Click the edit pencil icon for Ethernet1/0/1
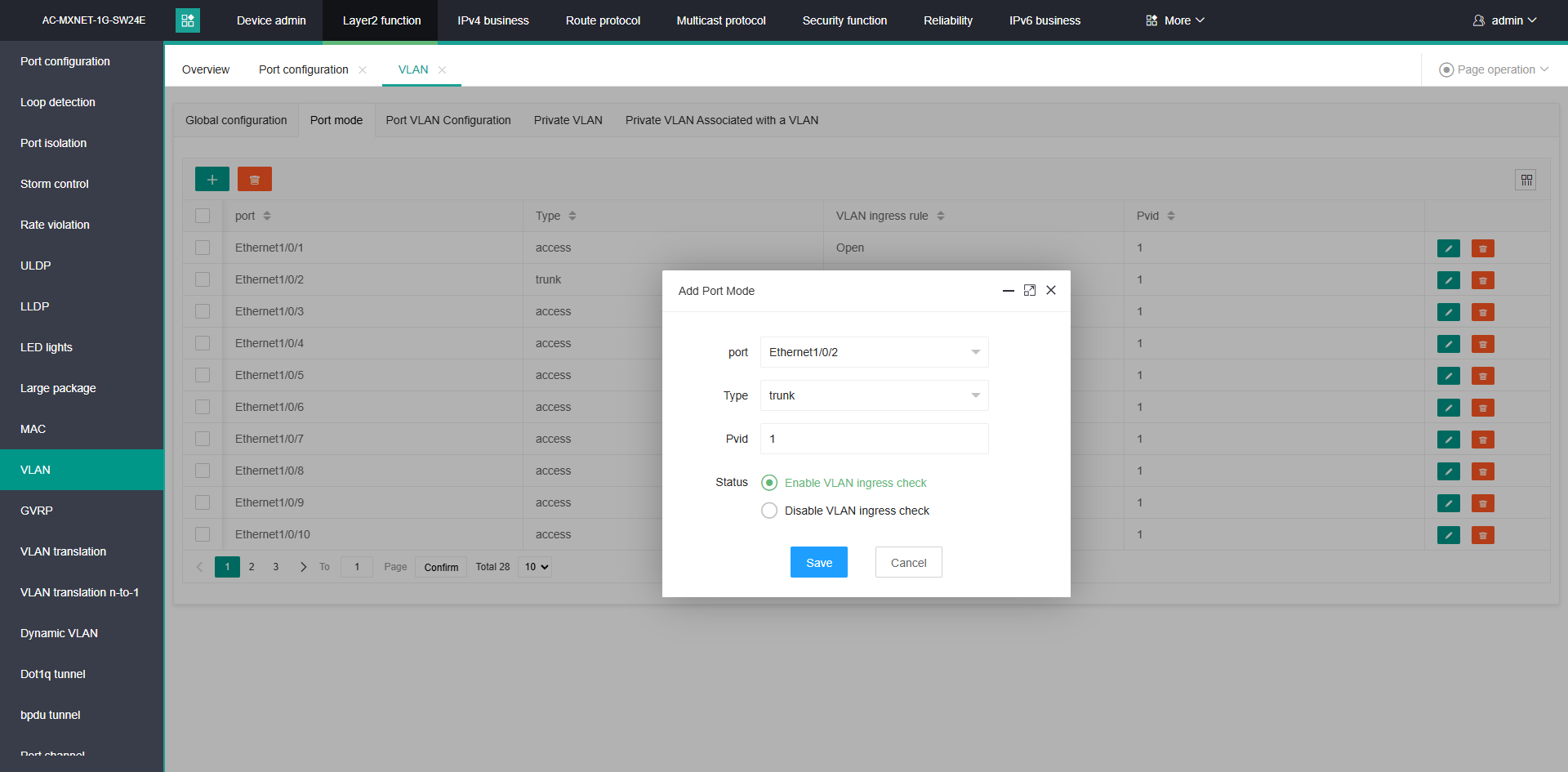1568x772 pixels. 1448,248
